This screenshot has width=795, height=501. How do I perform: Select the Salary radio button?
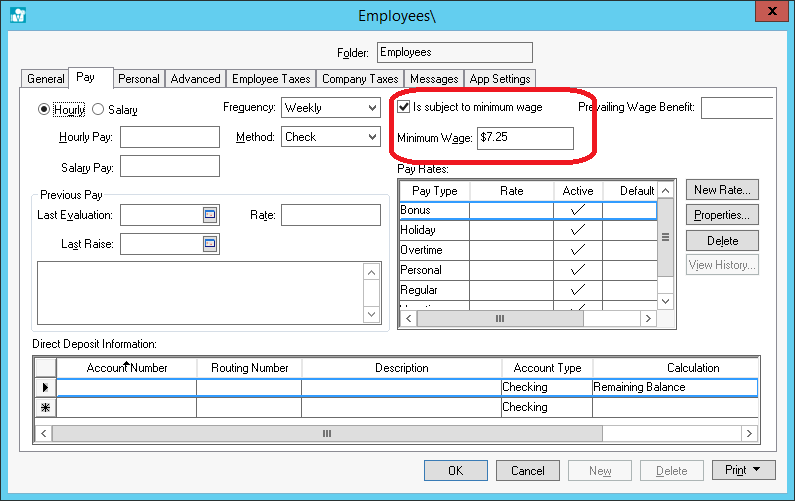(98, 109)
